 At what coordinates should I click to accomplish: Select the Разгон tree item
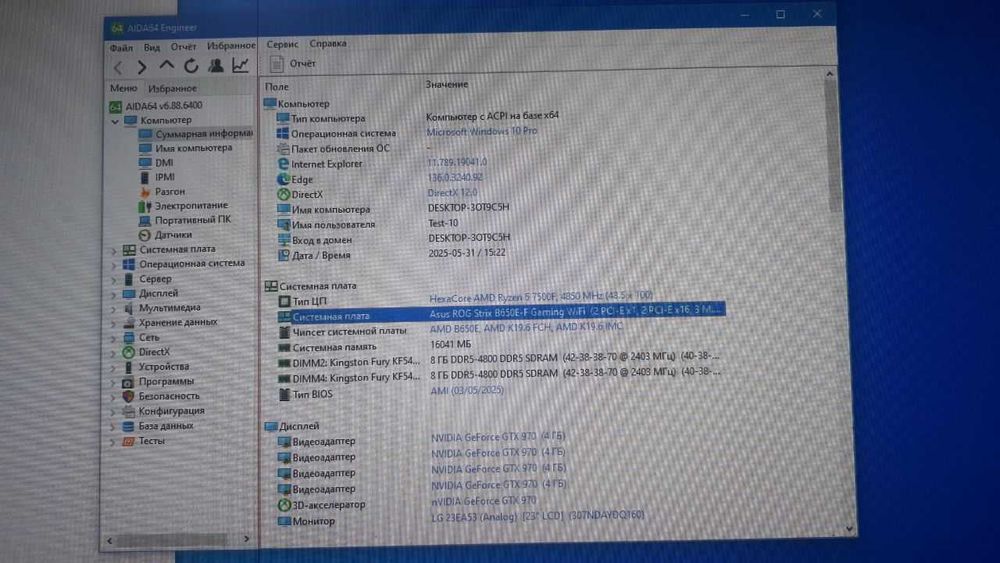[x=162, y=191]
